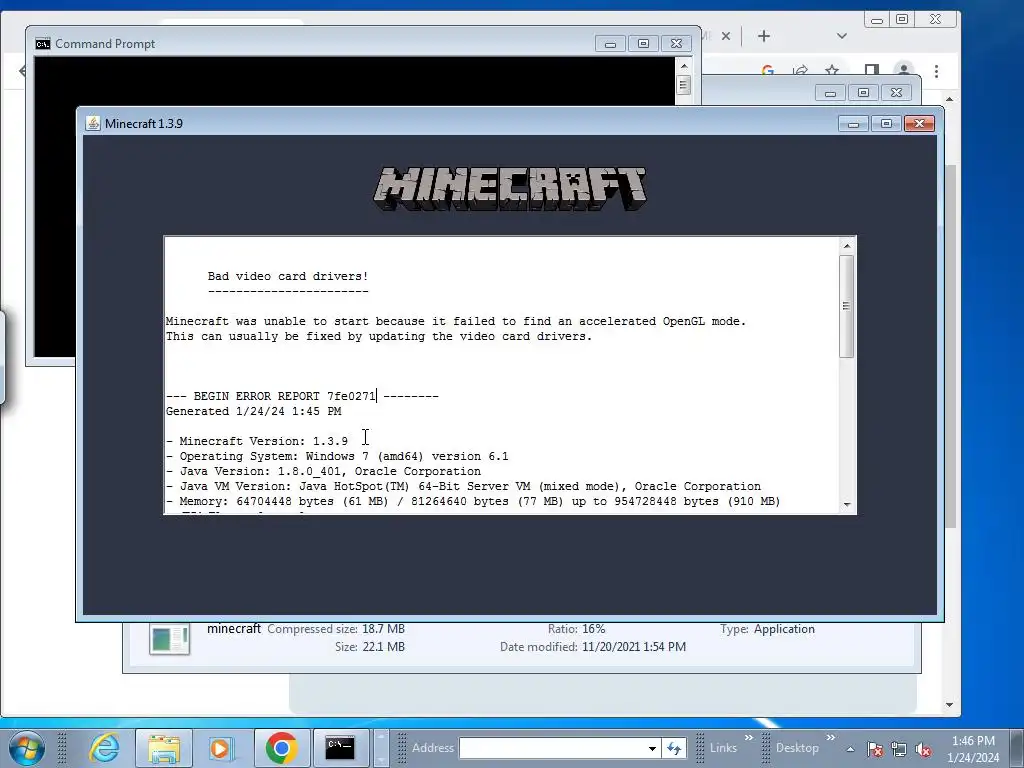The image size is (1024, 768).
Task: Click the Action Center flag tray icon
Action: click(x=874, y=749)
